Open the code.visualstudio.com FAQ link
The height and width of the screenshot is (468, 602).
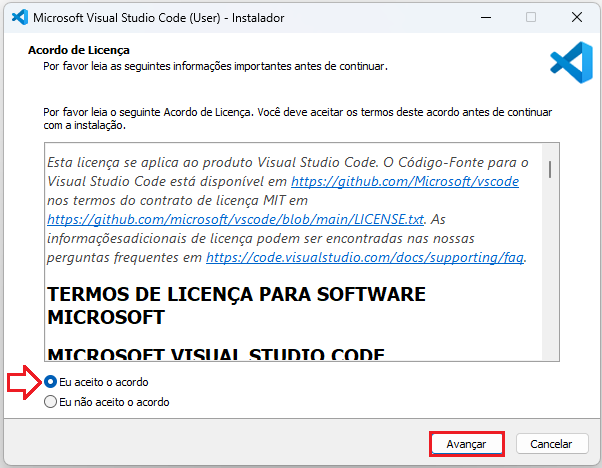point(365,257)
